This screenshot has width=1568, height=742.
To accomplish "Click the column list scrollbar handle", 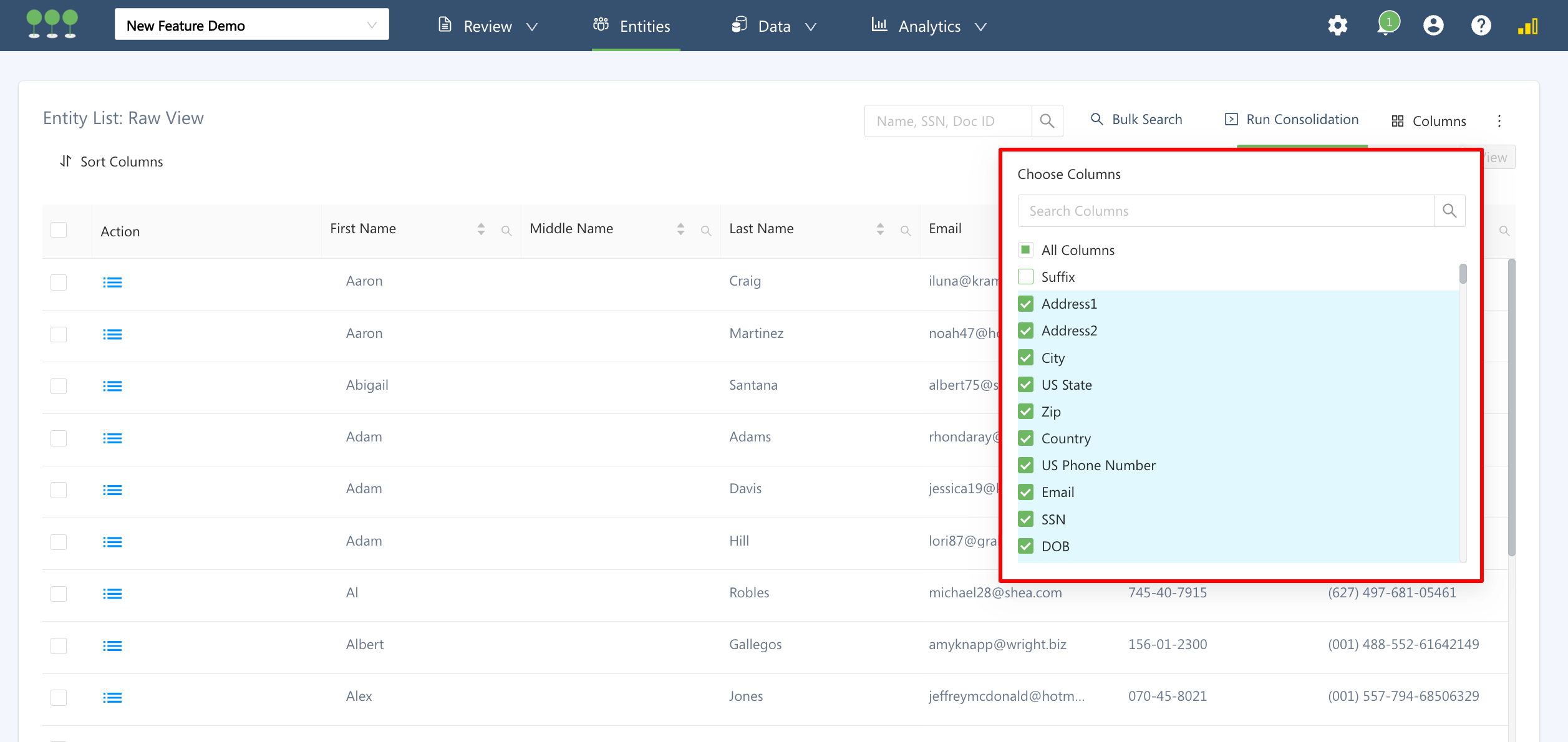I will point(1463,274).
